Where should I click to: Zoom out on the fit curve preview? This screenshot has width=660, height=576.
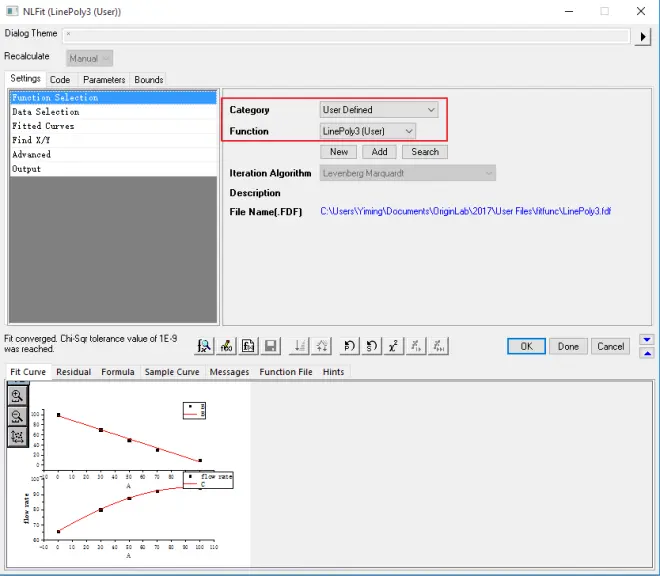18,416
